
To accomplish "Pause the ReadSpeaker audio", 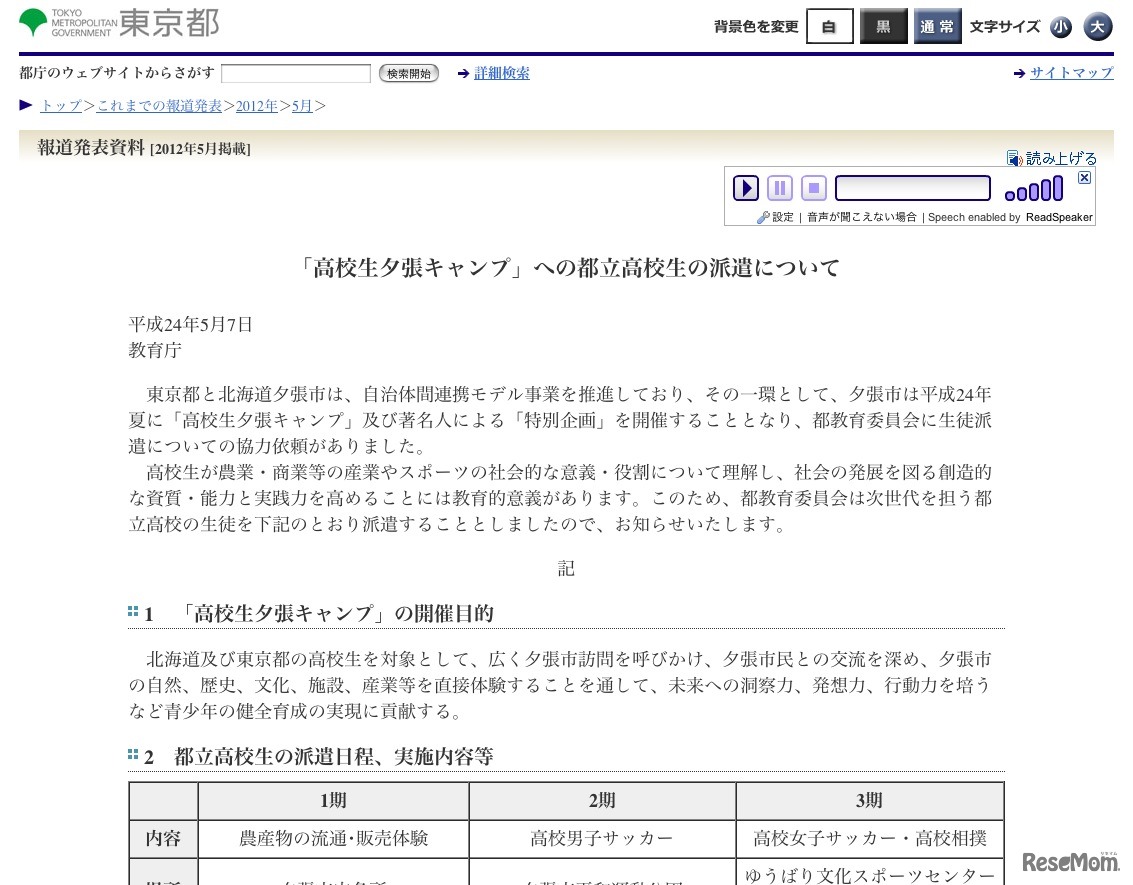I will pyautogui.click(x=779, y=188).
